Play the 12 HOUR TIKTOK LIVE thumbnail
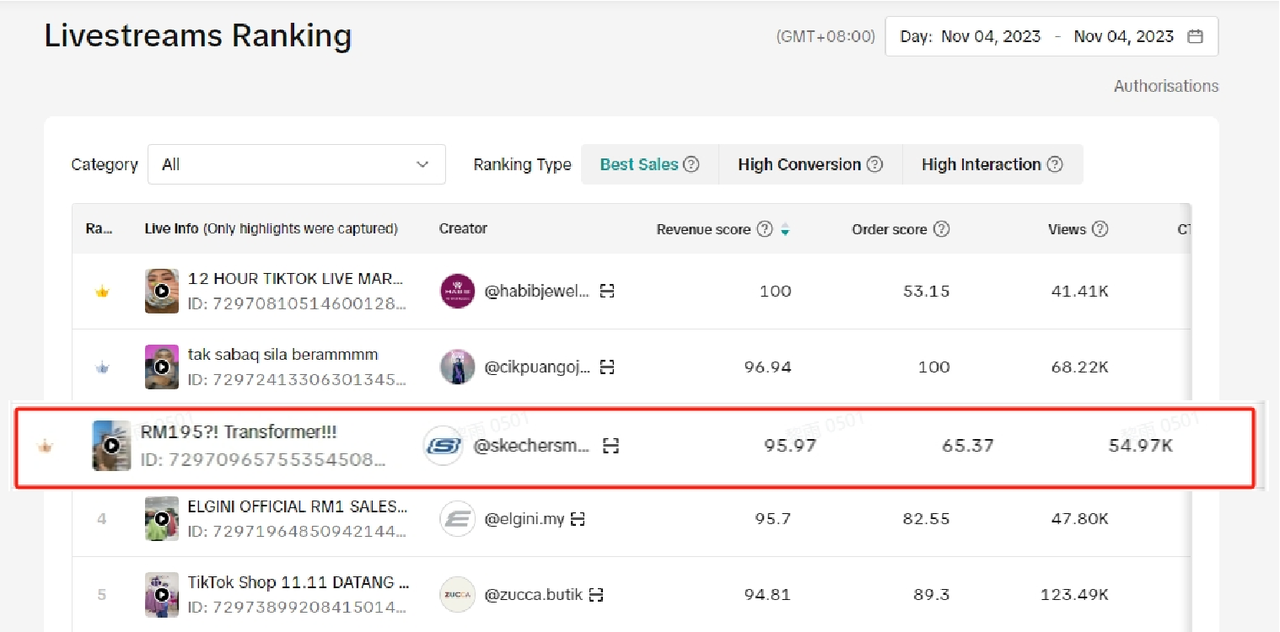Screen dimensions: 1280x632 pos(161,291)
